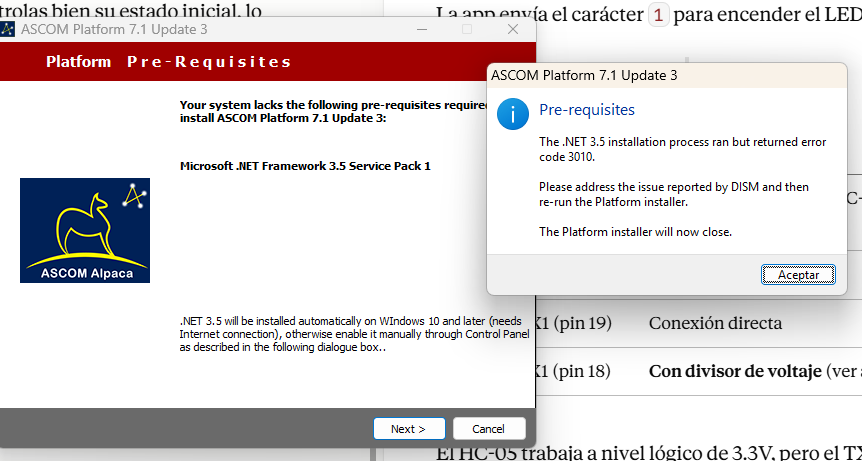This screenshot has width=862, height=461.
Task: Click the ASCOM Alpaca logo image
Action: click(85, 230)
